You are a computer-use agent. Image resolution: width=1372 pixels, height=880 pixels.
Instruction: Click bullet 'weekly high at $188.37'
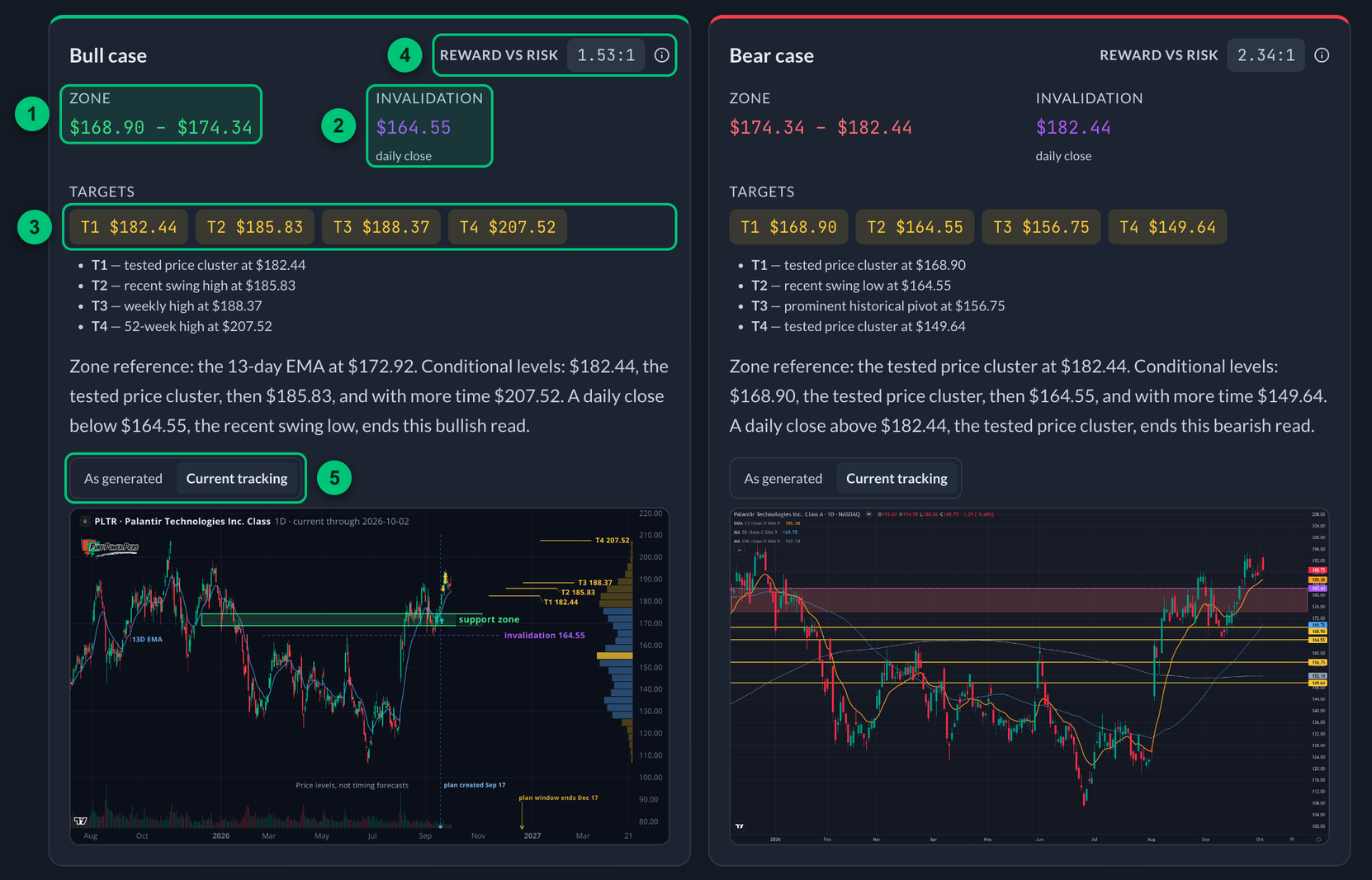pos(177,306)
